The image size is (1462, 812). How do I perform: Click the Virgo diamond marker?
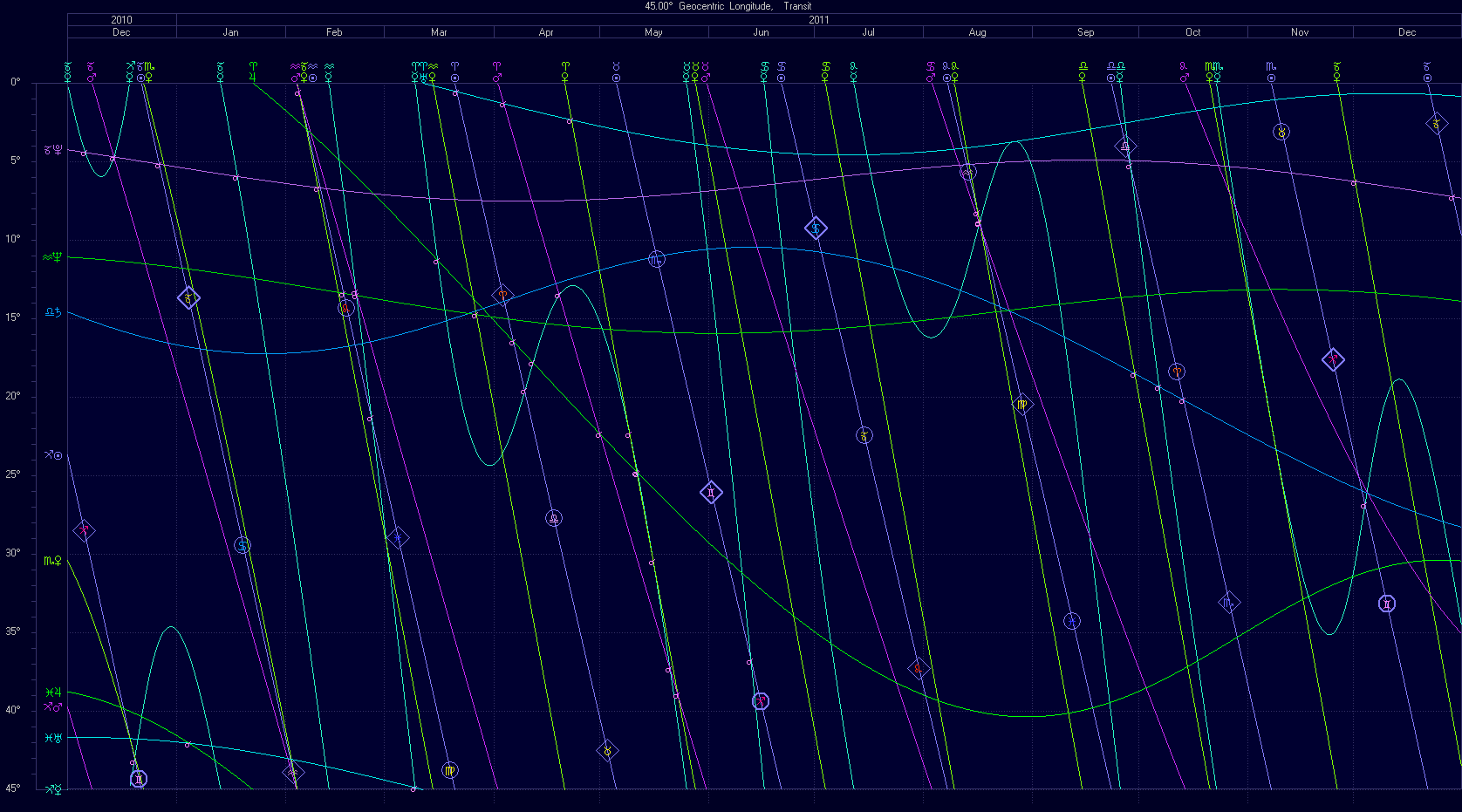click(1022, 405)
